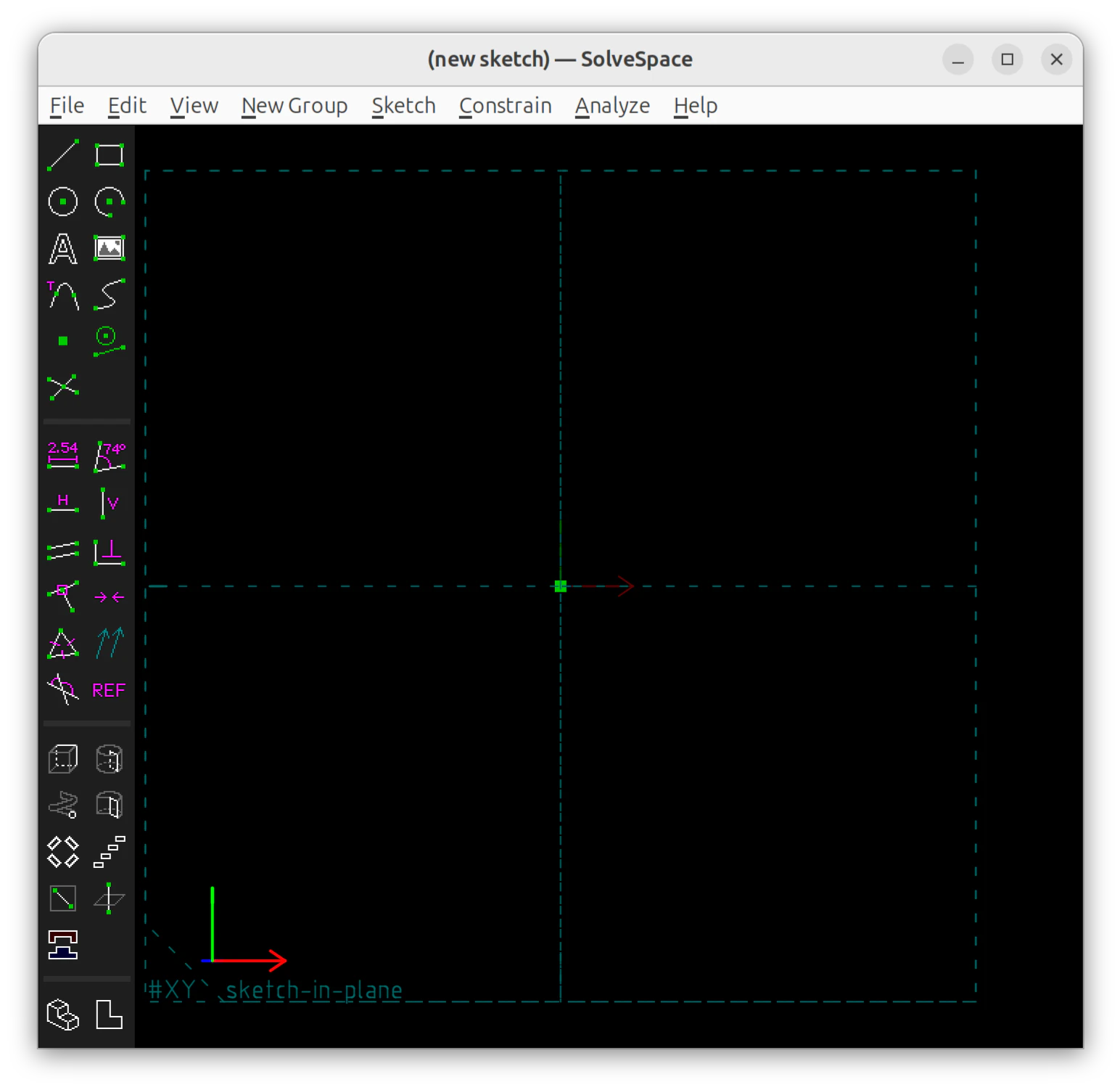1120x1090 pixels.
Task: Create link/assemble file group
Action: click(x=63, y=945)
